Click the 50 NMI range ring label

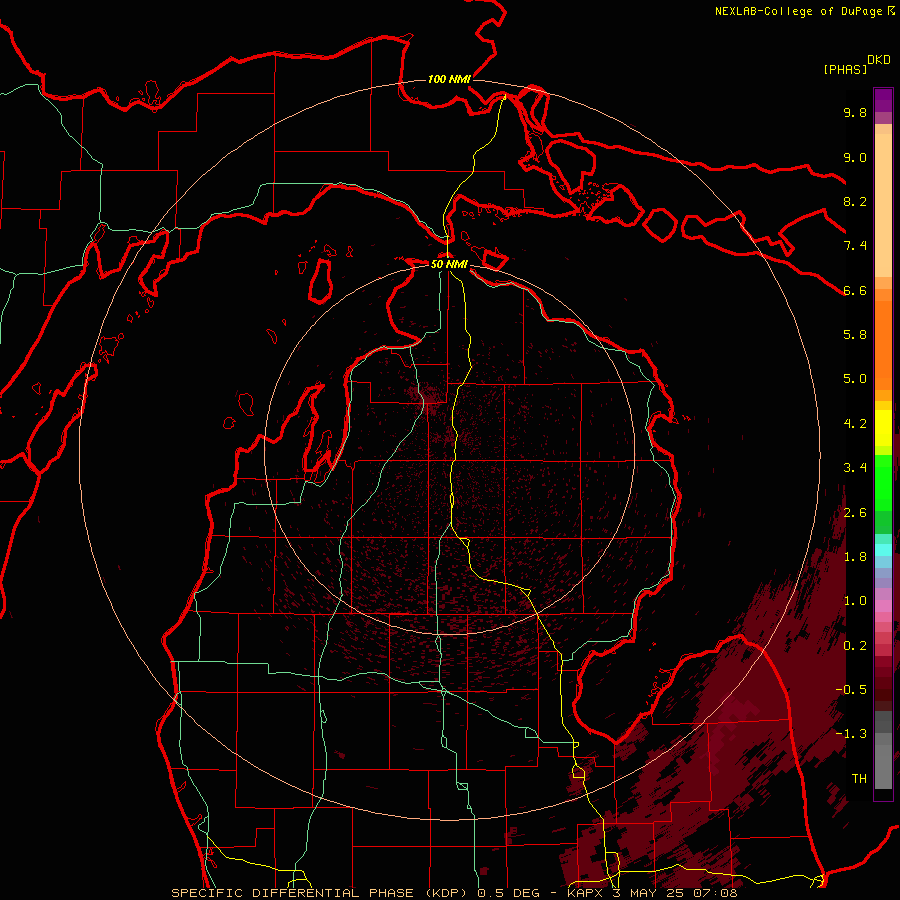(449, 264)
